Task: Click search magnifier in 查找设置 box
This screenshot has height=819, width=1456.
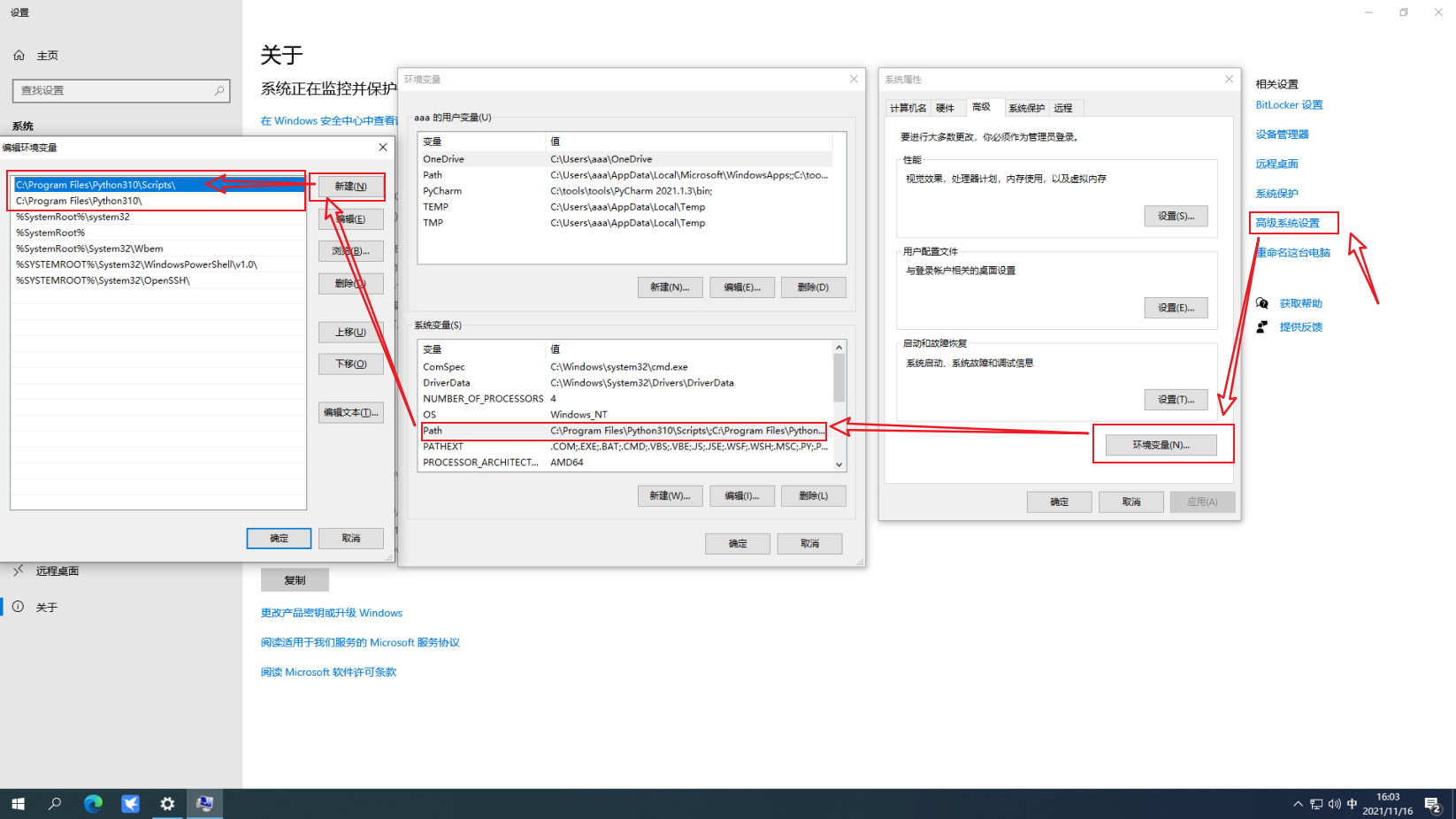Action: pos(219,90)
